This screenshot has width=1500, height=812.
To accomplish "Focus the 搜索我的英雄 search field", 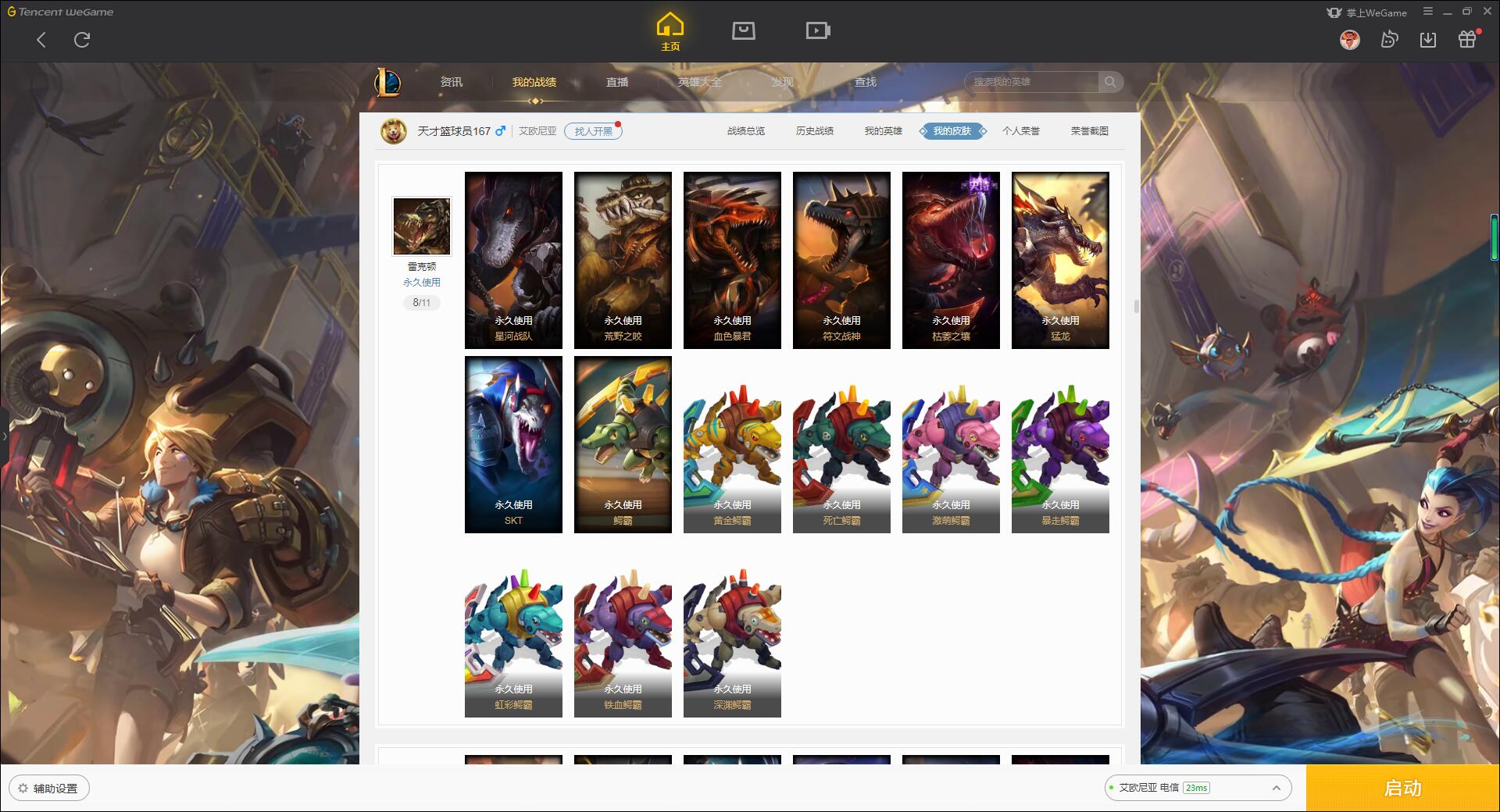I will pyautogui.click(x=1031, y=82).
